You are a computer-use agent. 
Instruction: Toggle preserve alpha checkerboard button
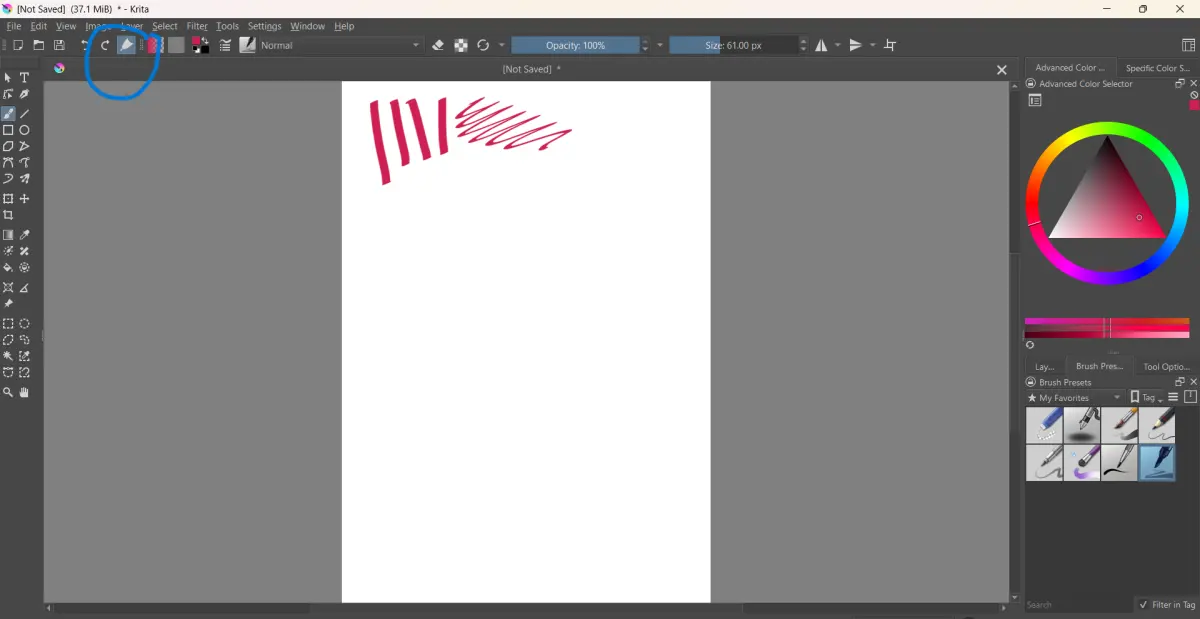tap(461, 45)
